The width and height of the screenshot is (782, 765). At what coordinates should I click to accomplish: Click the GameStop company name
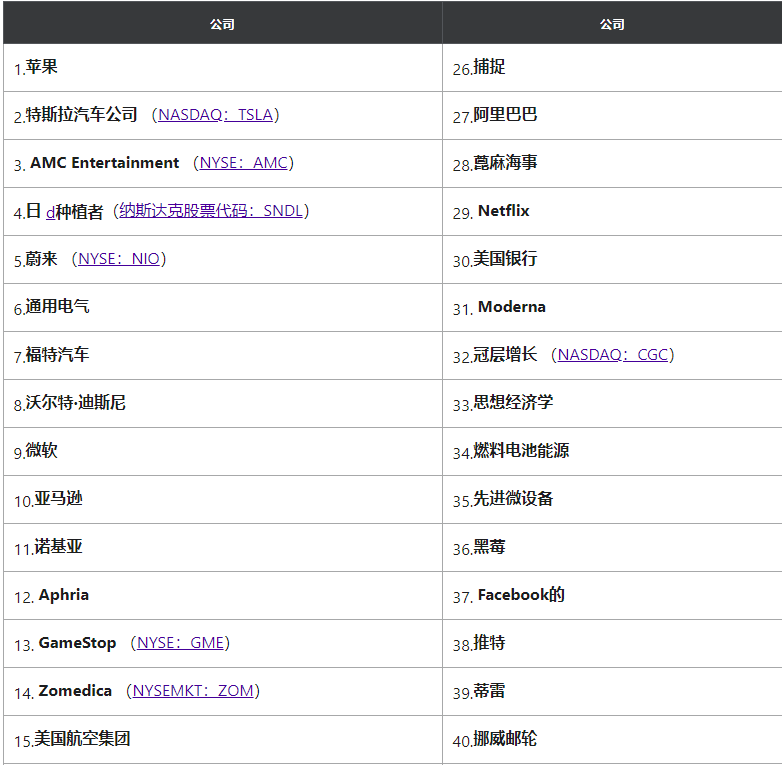(77, 643)
